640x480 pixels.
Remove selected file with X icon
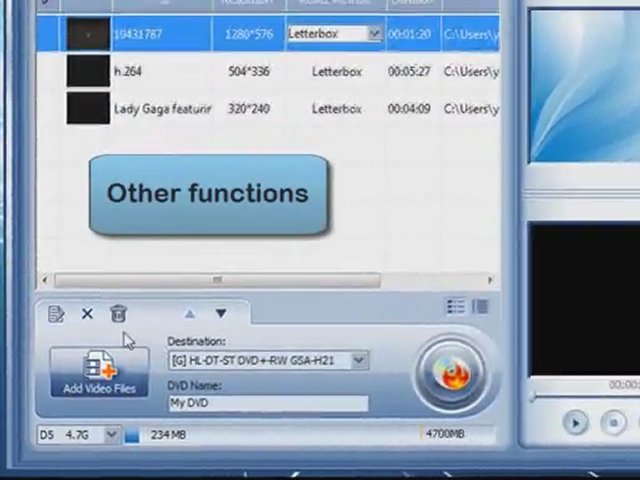(x=87, y=314)
